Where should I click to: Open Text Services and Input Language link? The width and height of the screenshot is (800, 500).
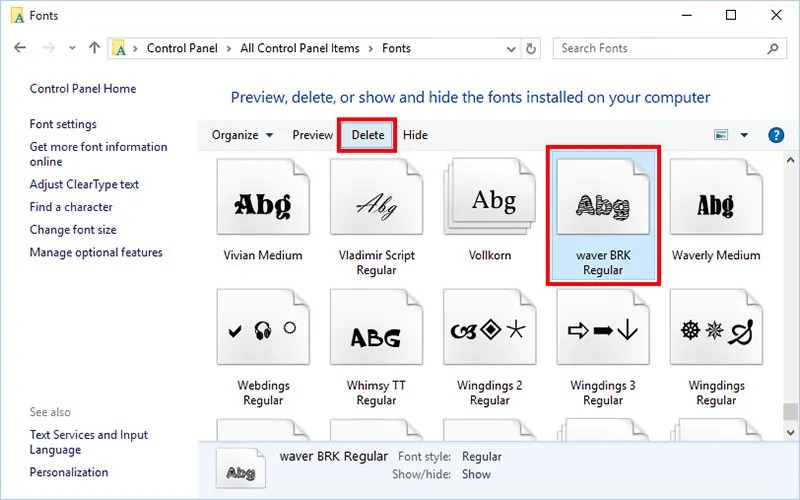click(89, 442)
